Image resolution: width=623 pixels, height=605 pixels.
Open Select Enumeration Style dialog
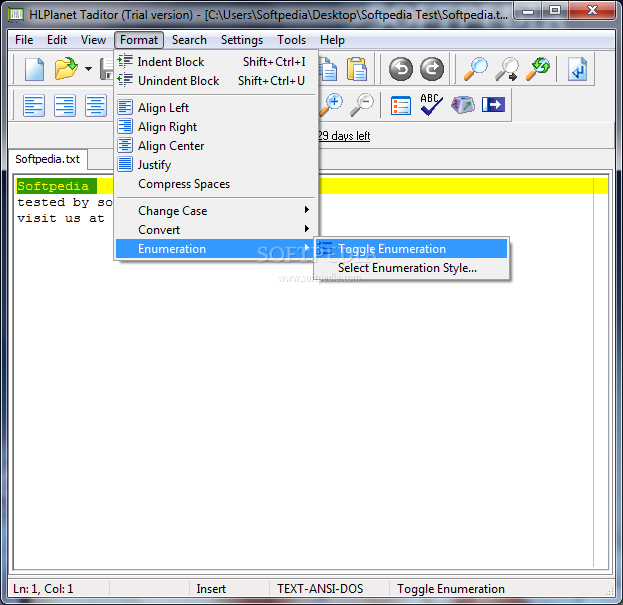pyautogui.click(x=411, y=268)
